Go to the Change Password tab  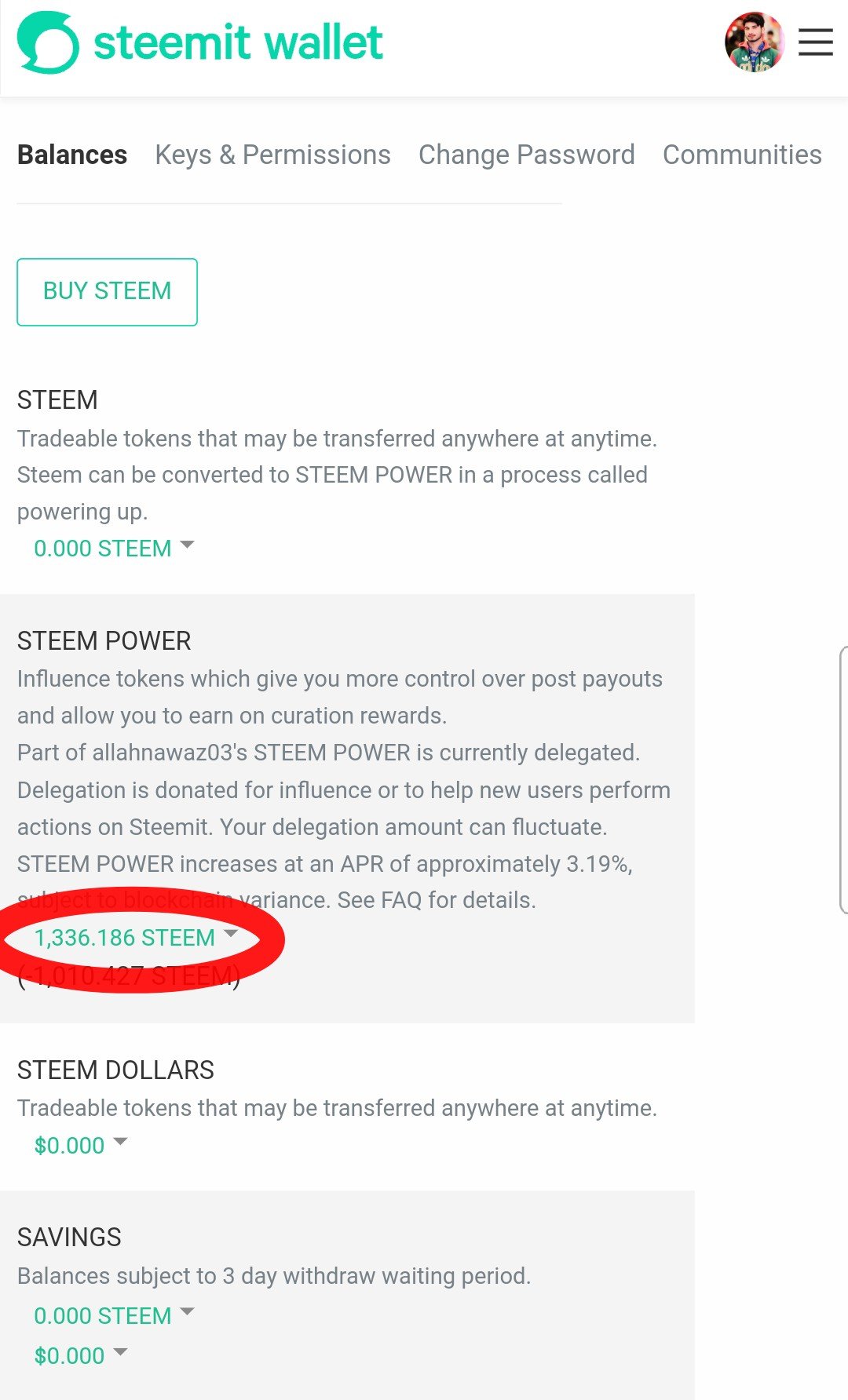pyautogui.click(x=526, y=155)
